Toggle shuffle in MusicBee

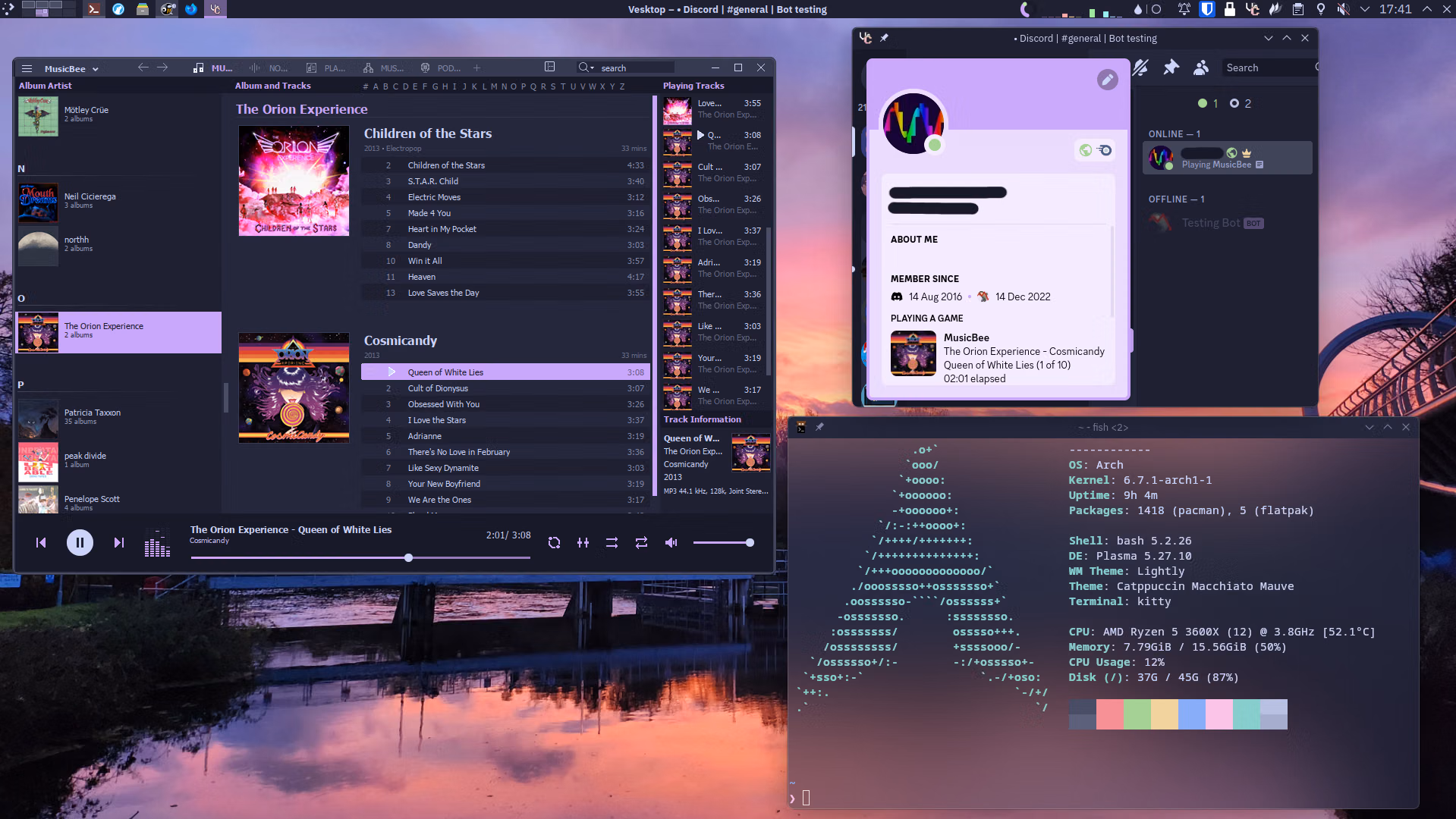coord(612,543)
